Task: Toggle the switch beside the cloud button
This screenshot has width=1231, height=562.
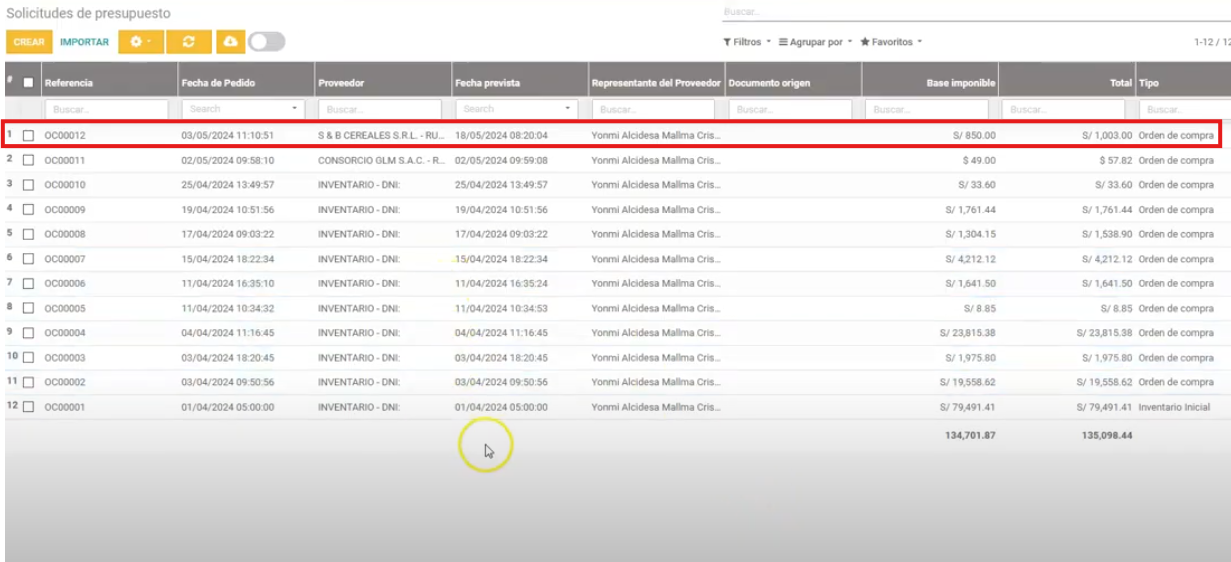Action: 266,42
